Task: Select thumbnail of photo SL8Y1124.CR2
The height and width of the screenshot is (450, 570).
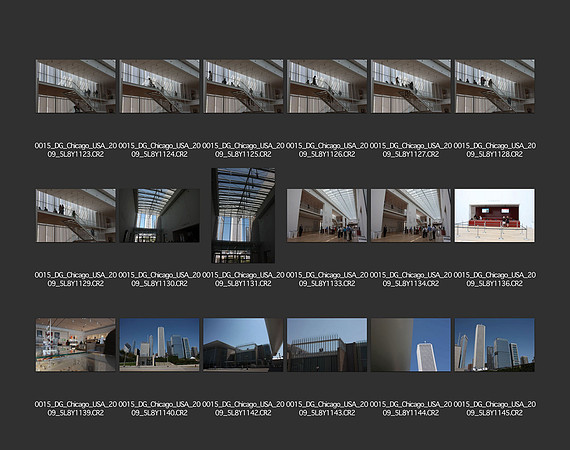Action: [160, 86]
